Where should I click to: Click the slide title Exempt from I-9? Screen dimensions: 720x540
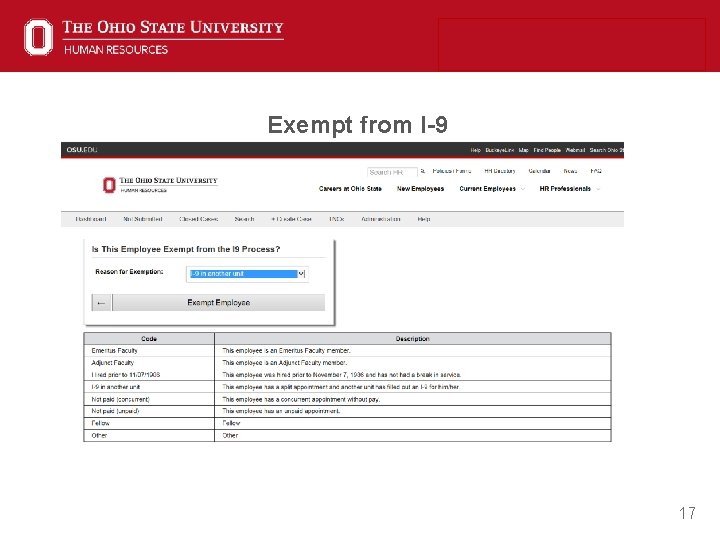357,125
